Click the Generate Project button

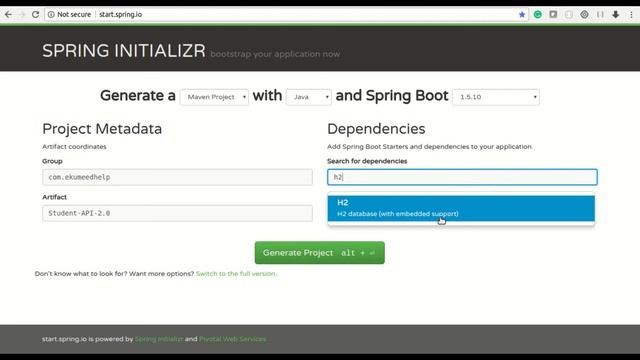point(320,253)
